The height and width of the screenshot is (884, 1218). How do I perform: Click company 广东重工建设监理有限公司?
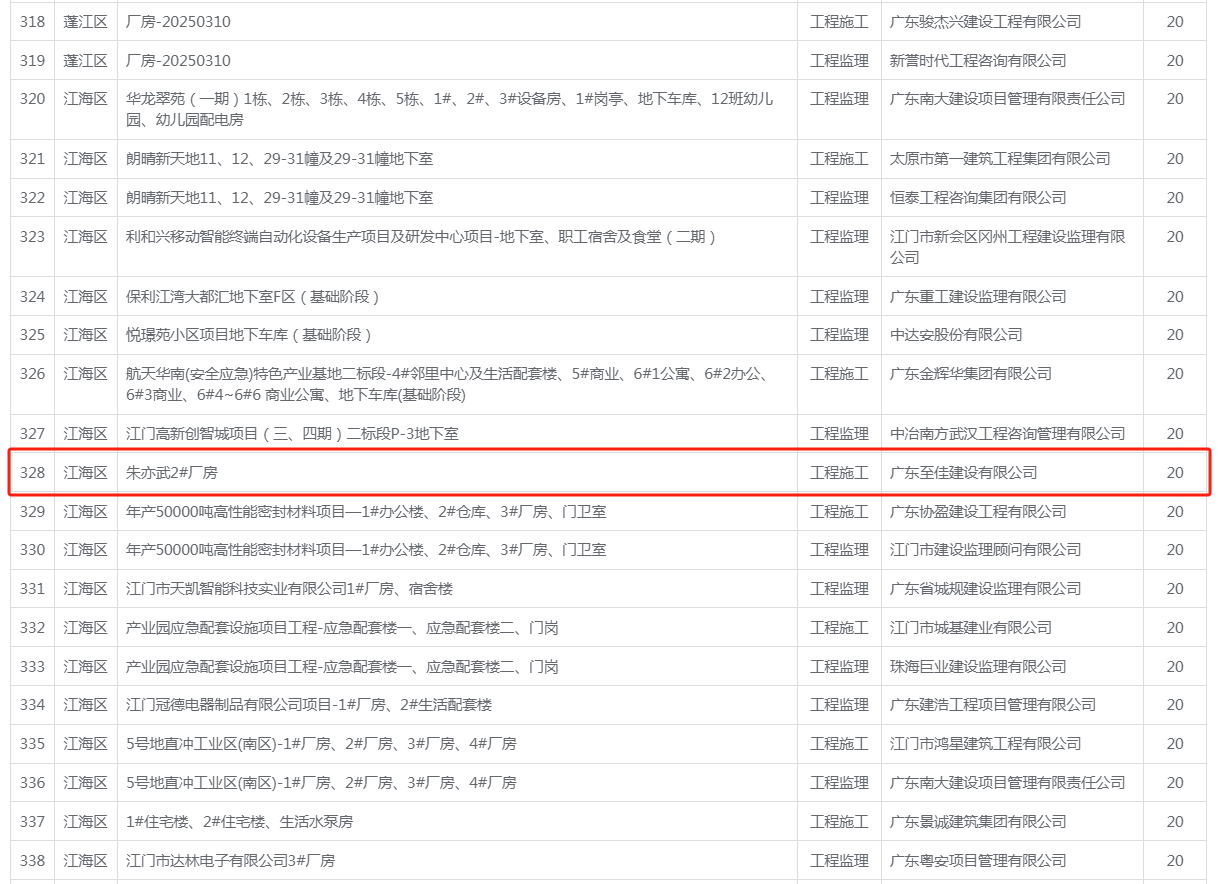point(978,296)
